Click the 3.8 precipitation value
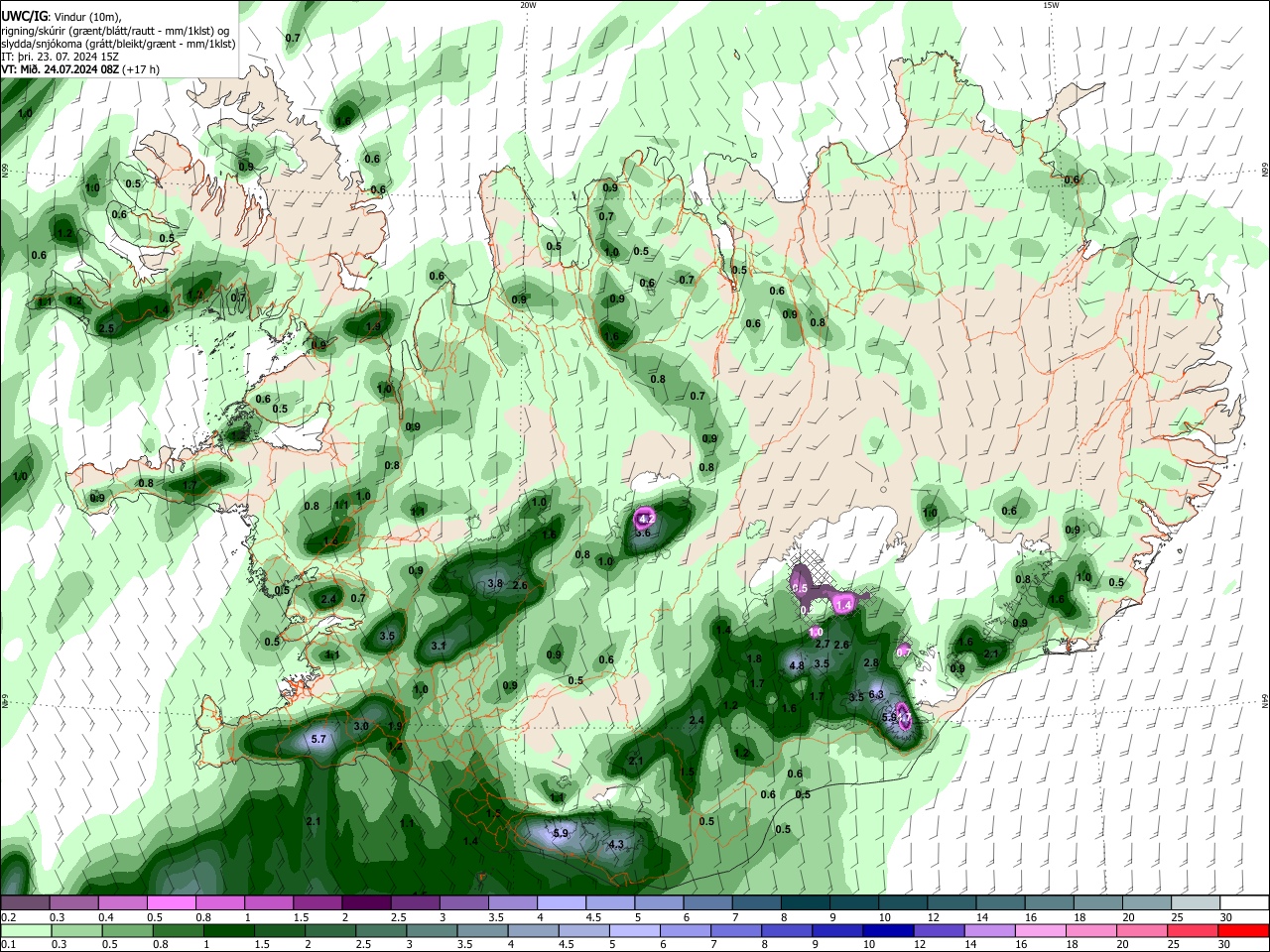 [495, 584]
